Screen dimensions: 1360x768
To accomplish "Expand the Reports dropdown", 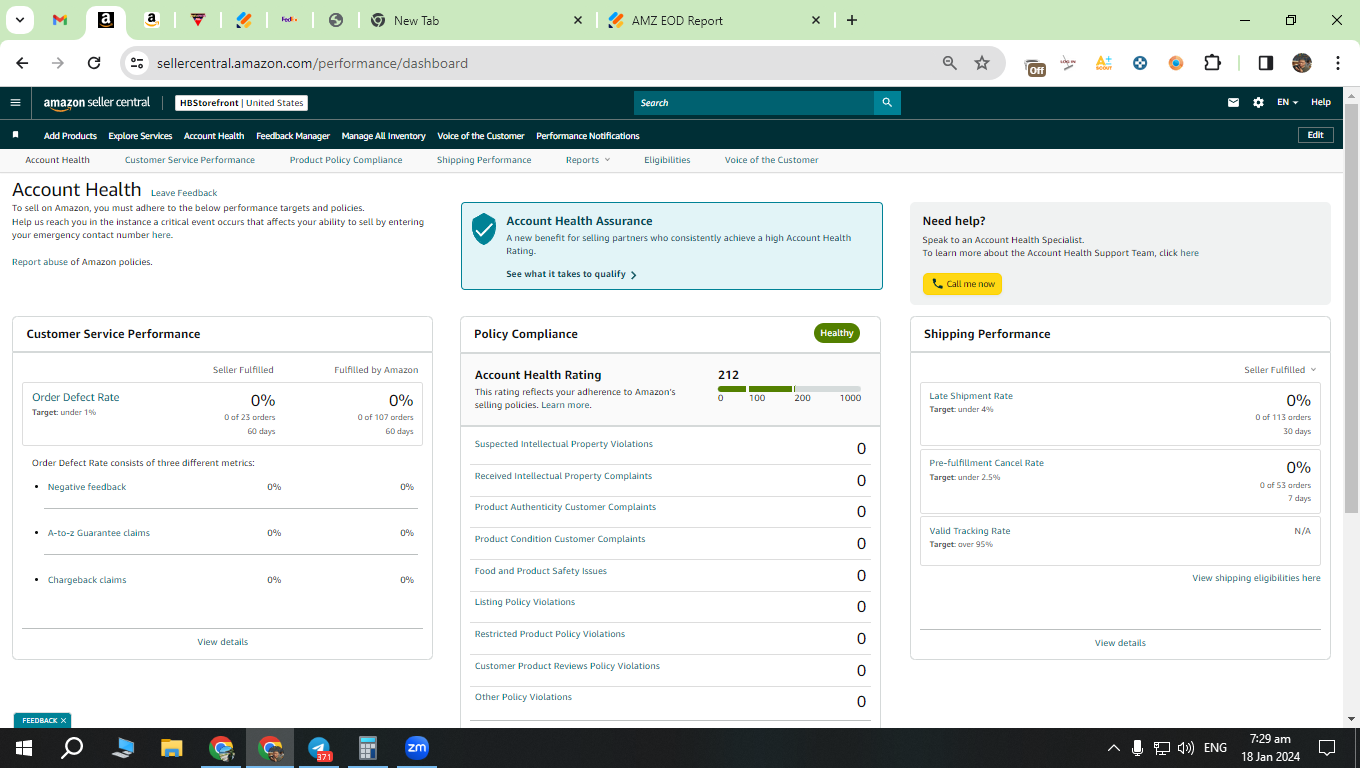I will [587, 160].
